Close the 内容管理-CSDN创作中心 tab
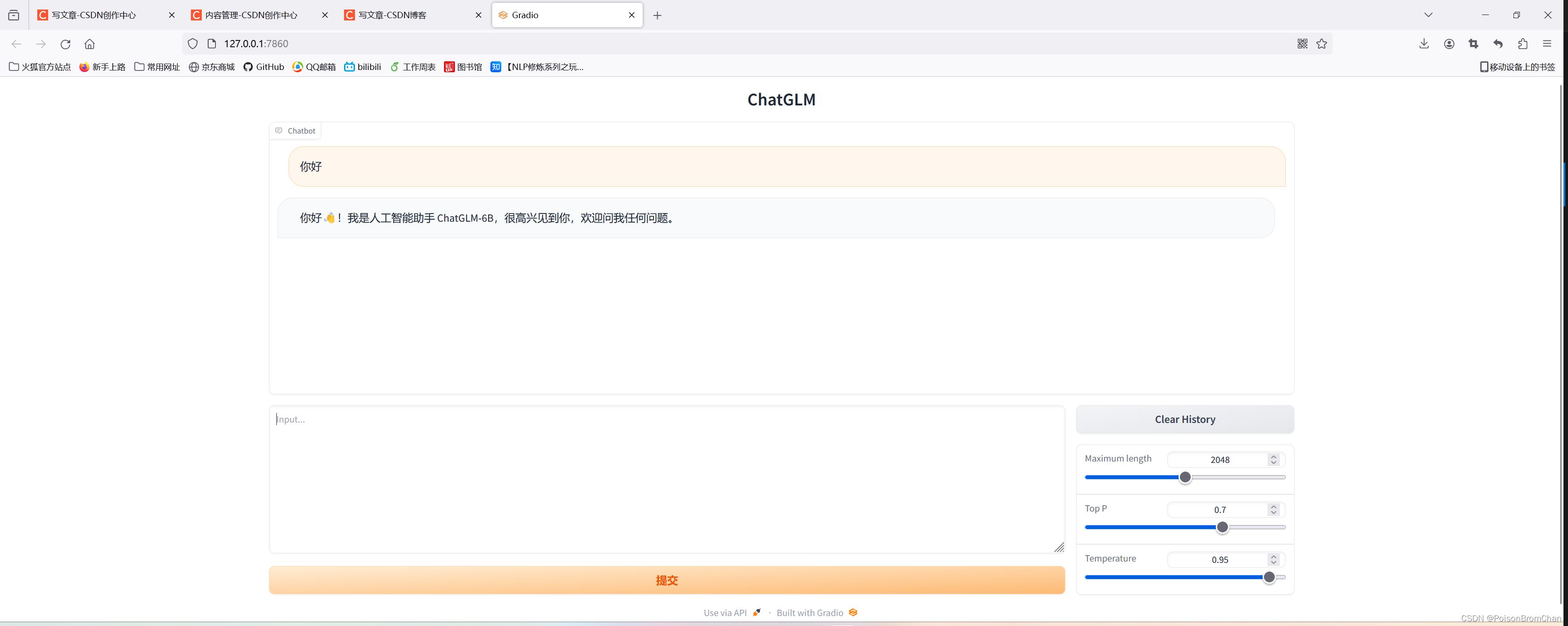1568x626 pixels. pos(325,15)
